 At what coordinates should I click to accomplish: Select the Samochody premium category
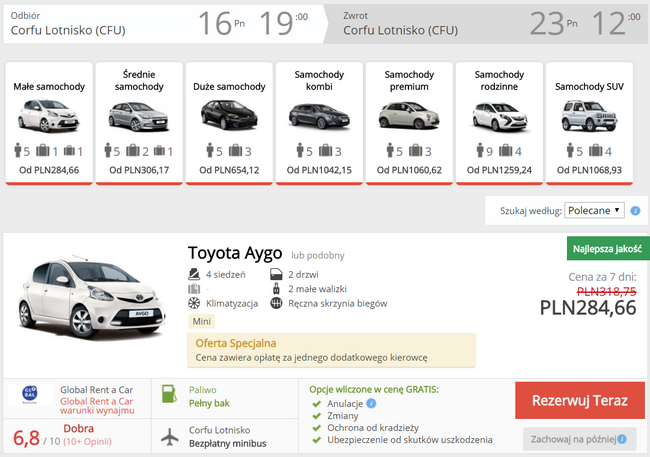tap(409, 123)
